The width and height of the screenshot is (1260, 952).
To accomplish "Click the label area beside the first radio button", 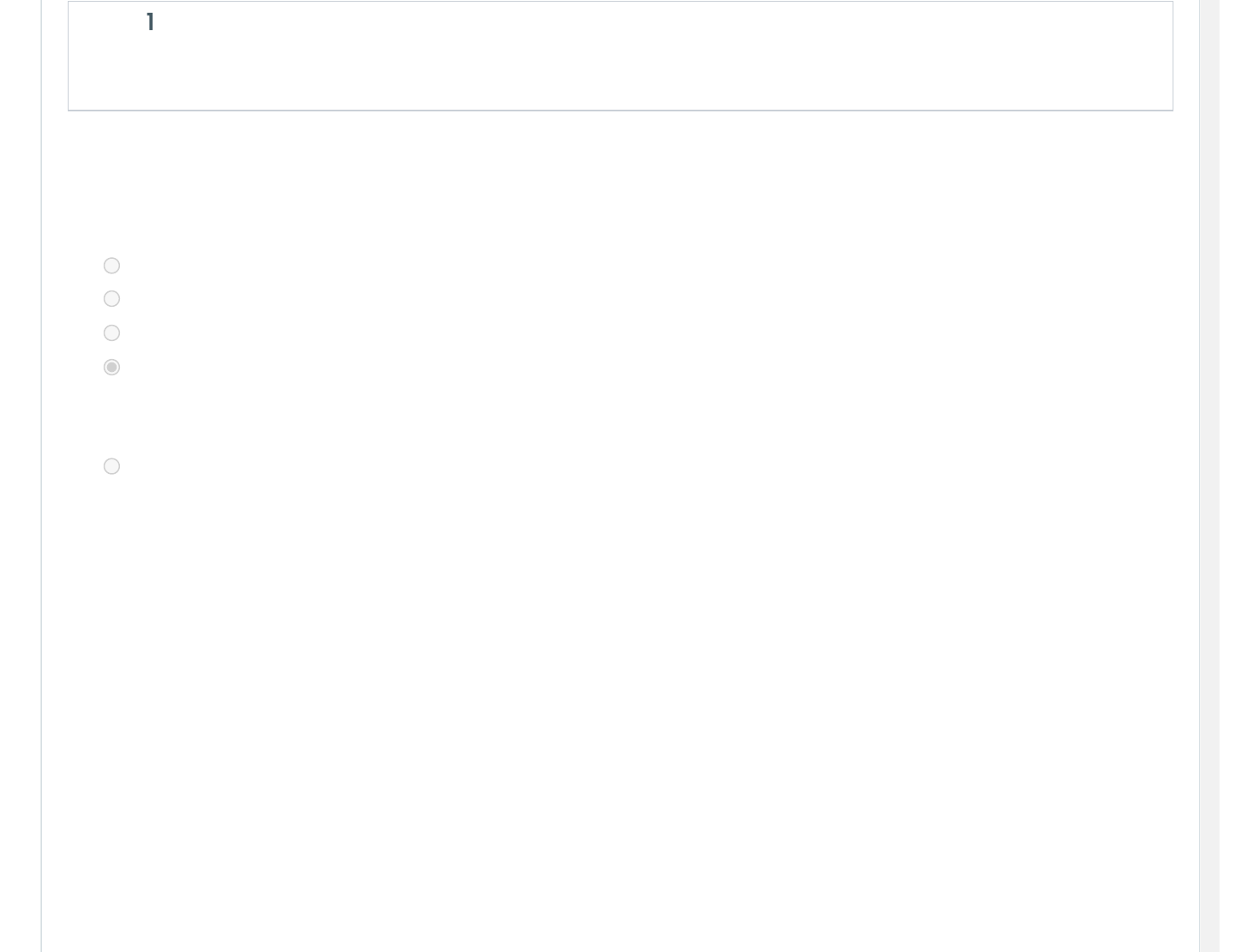I will tap(171, 266).
